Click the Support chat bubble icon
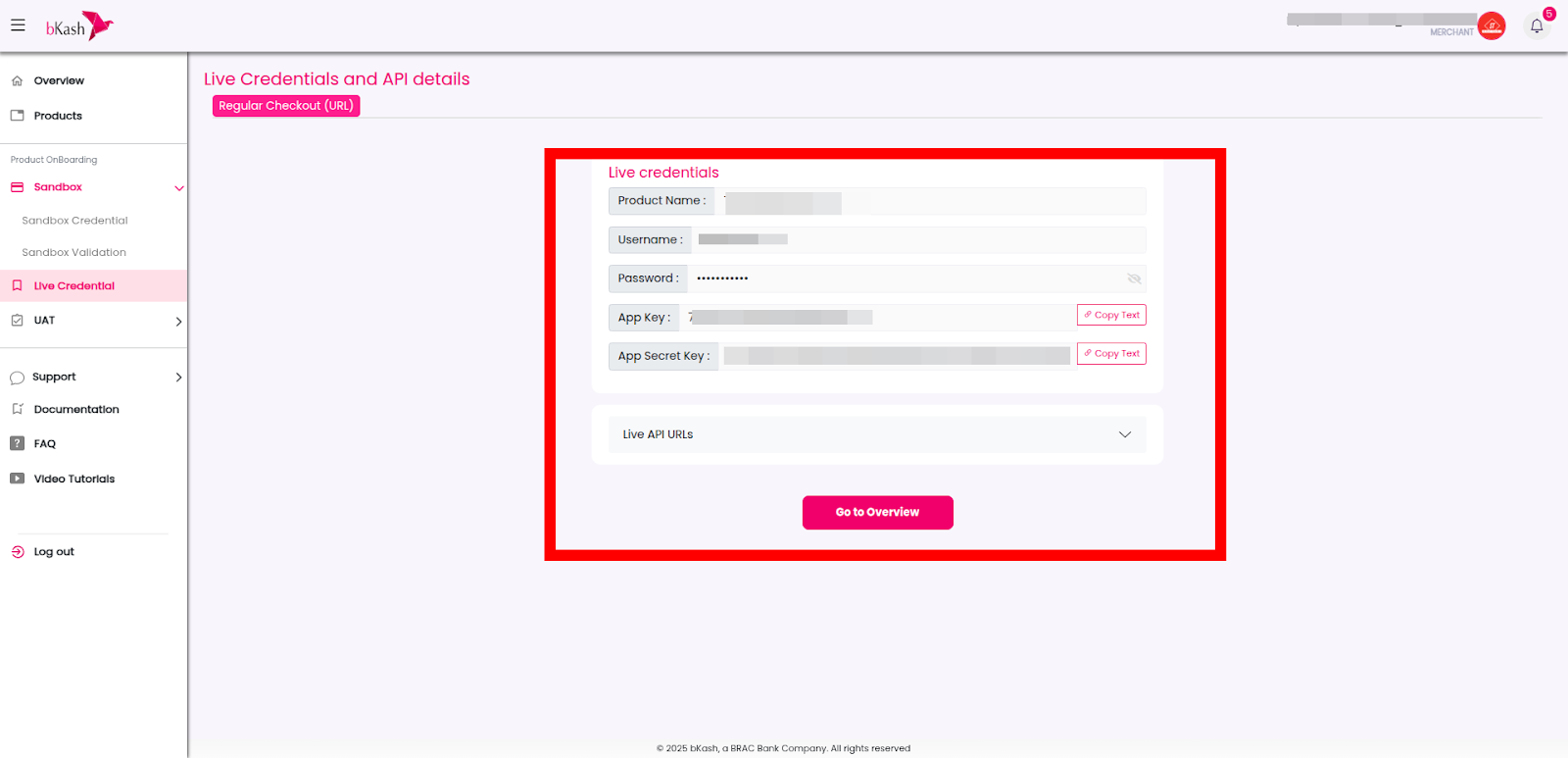1568x758 pixels. pyautogui.click(x=17, y=378)
